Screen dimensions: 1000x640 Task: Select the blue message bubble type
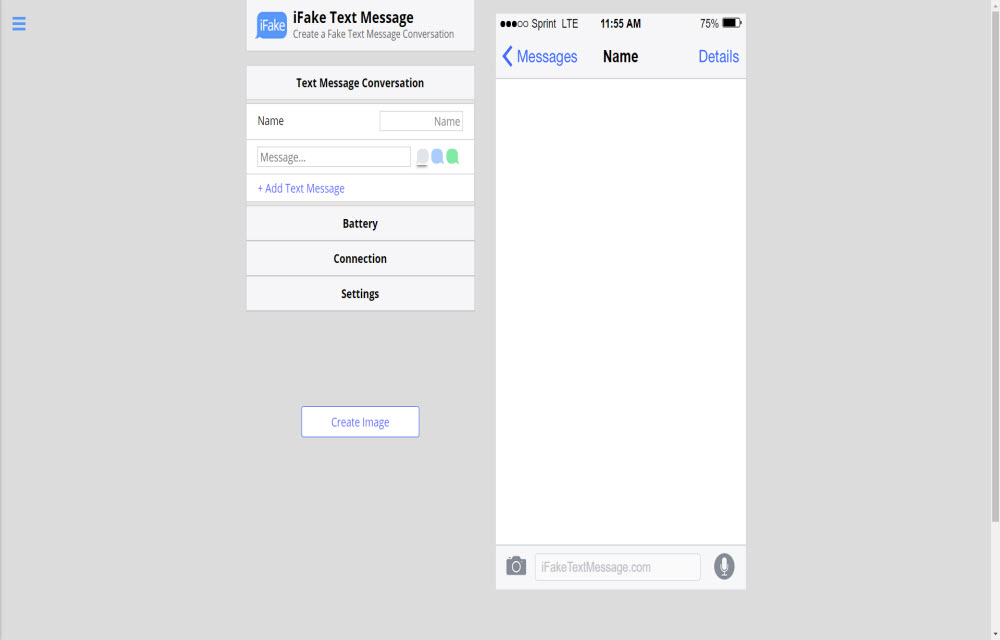coord(438,156)
